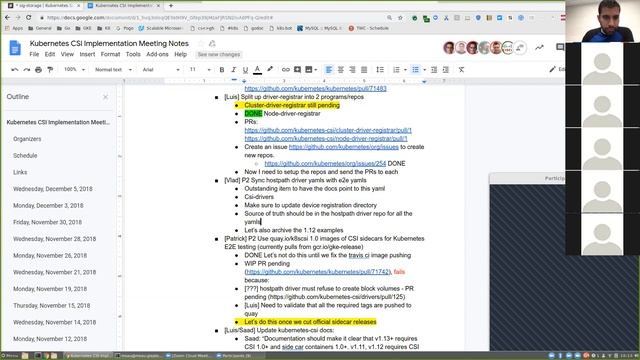Viewport: 640px width, 360px height.
Task: Open the text color picker
Action: (258, 70)
